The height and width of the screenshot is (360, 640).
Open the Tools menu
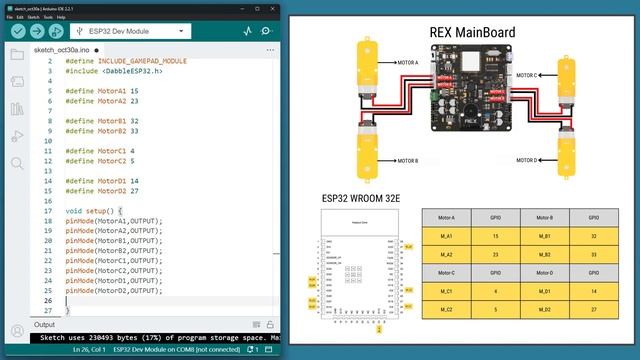[48, 17]
